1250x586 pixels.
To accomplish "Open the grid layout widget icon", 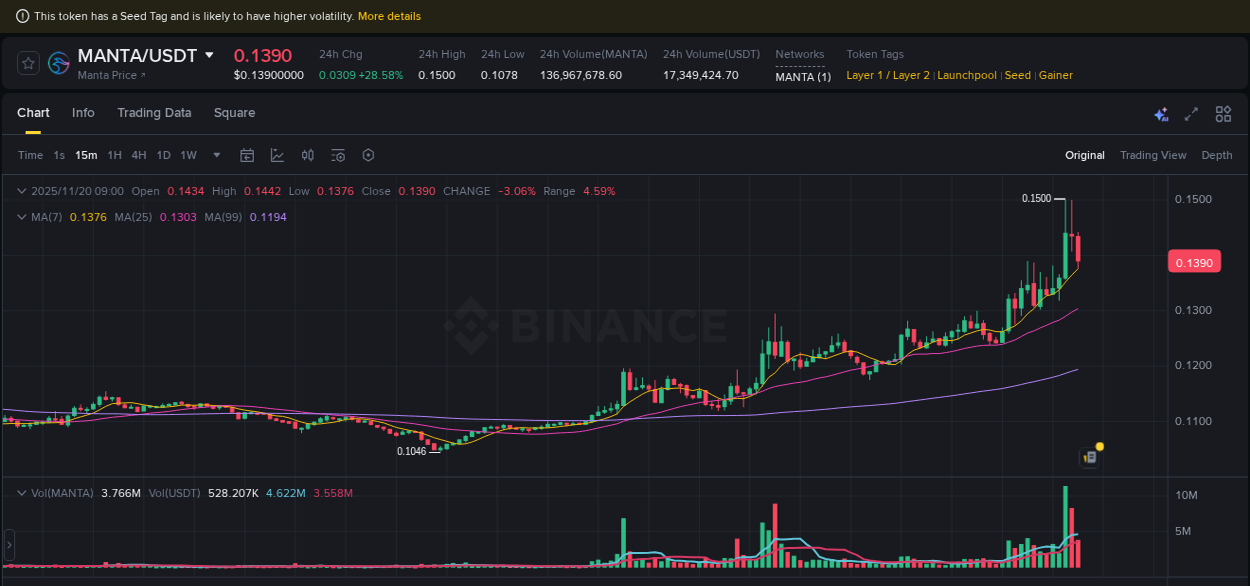I will pyautogui.click(x=1223, y=114).
